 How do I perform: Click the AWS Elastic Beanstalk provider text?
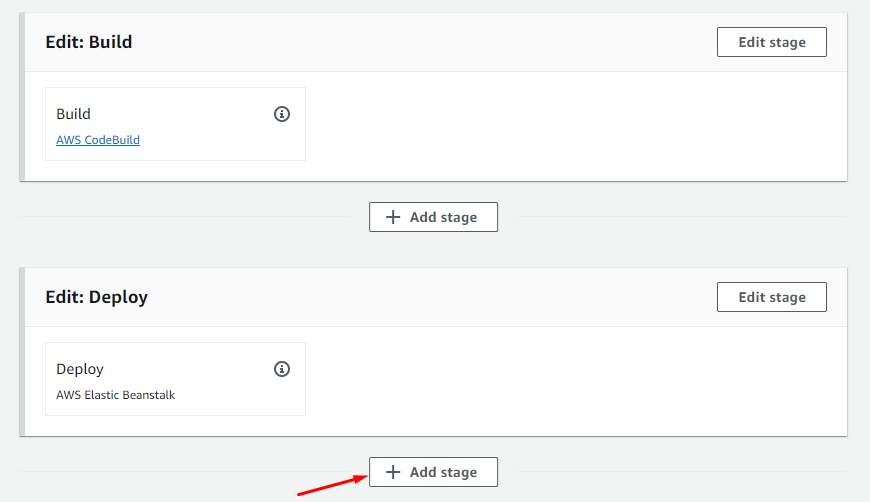point(116,395)
